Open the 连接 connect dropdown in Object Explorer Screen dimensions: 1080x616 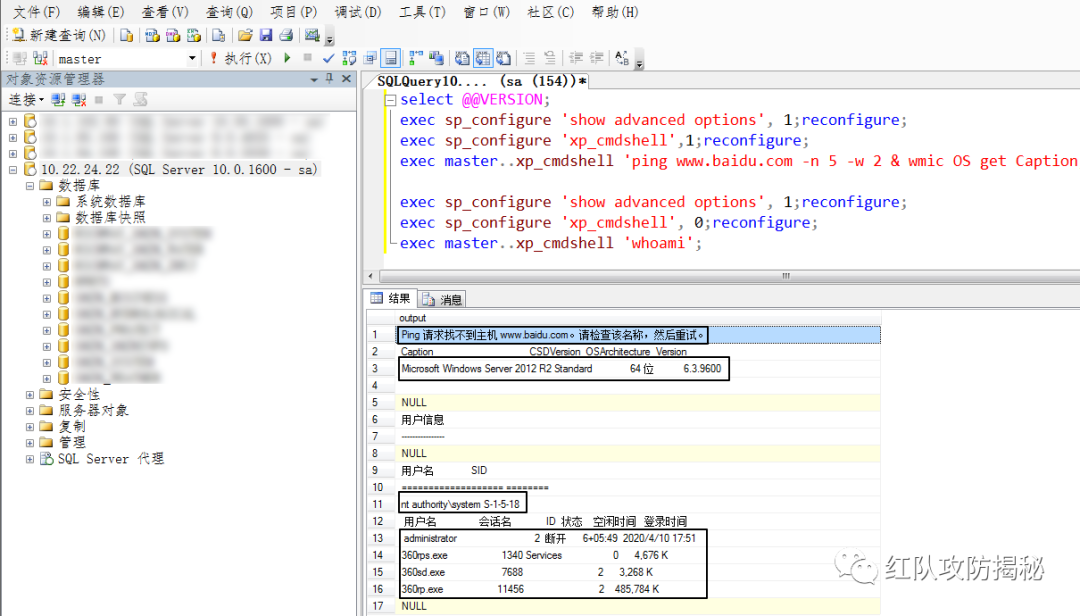point(26,100)
